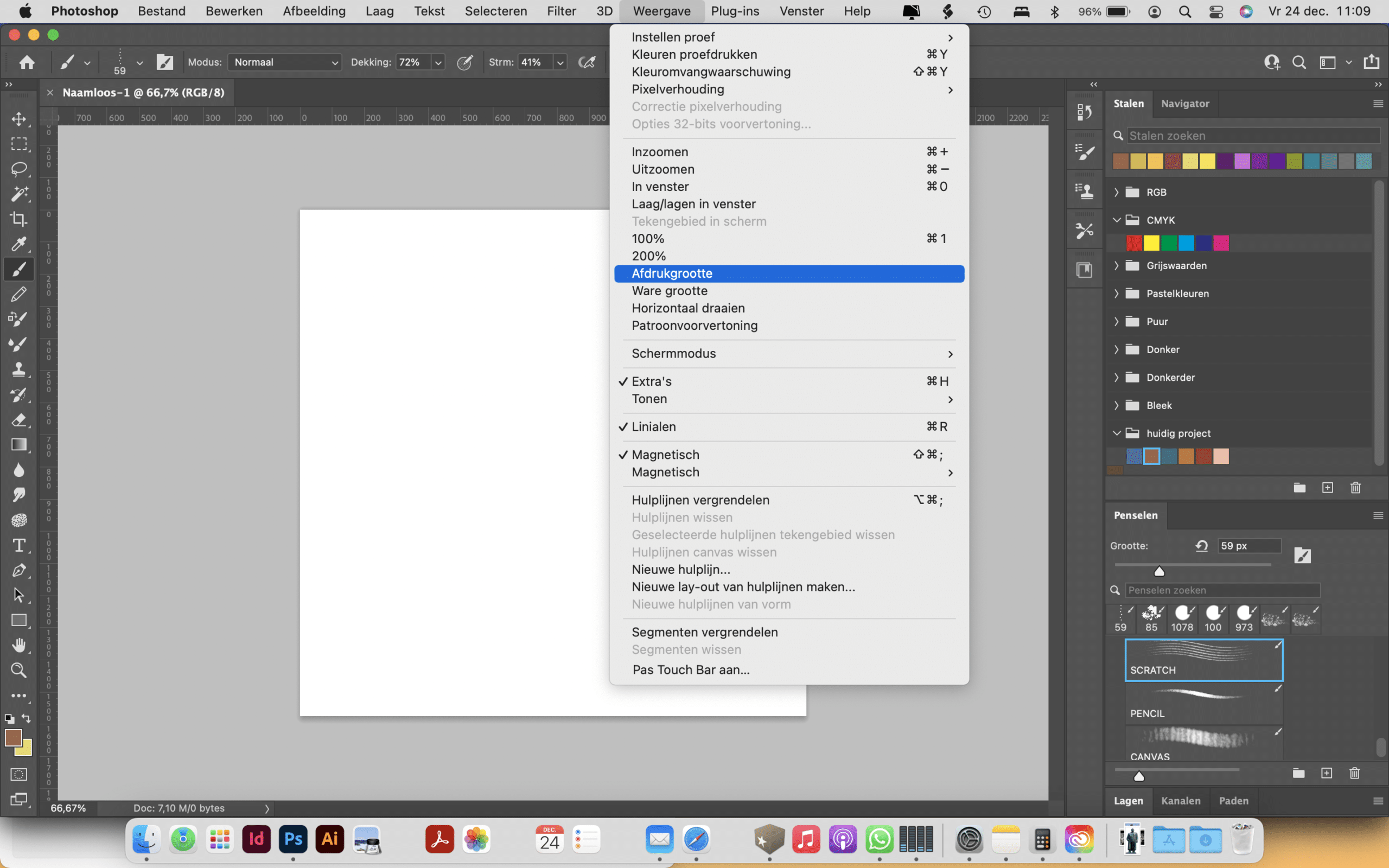Open Illustrator from the Dock

[329, 839]
